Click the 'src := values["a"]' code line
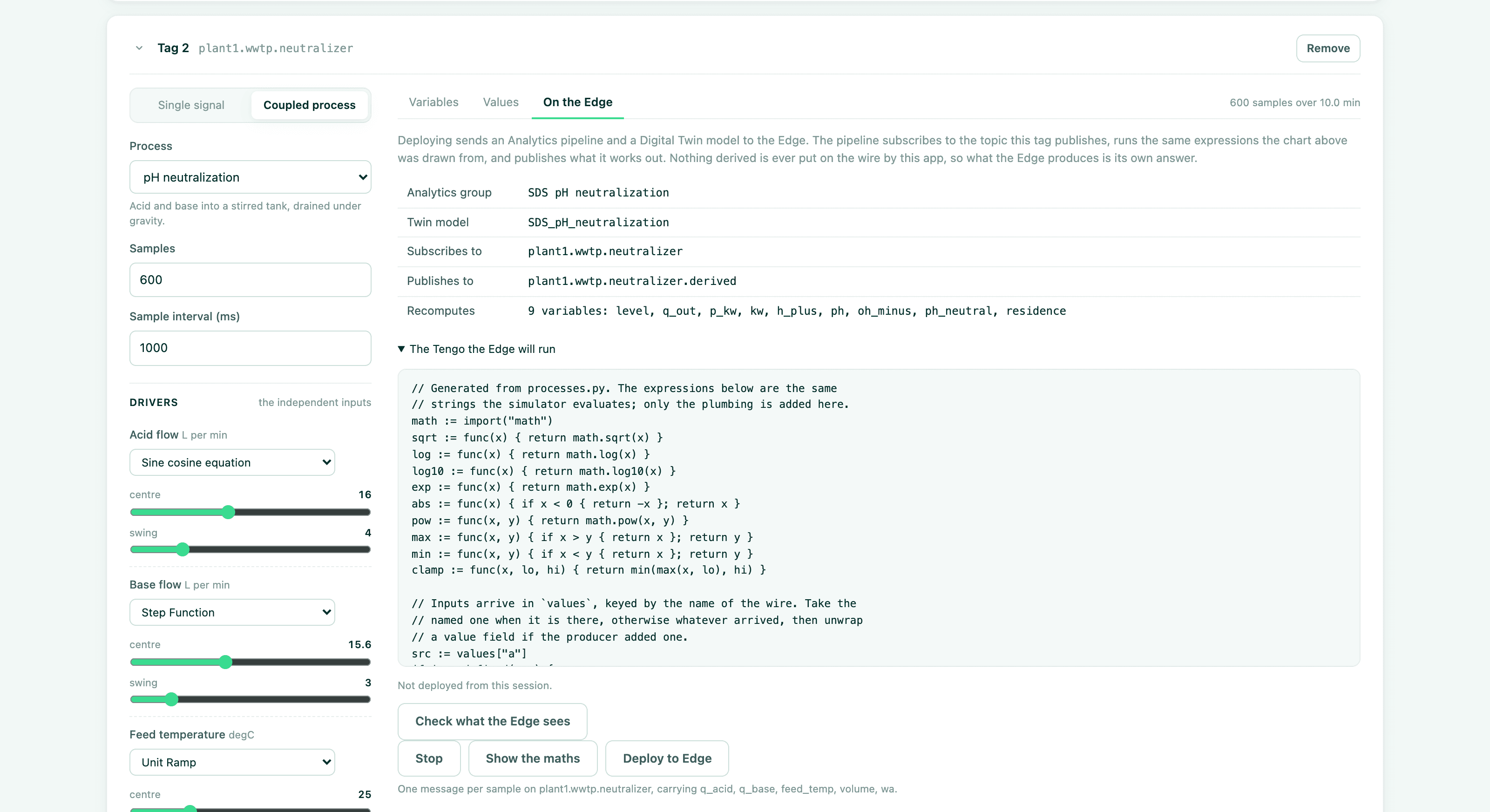 (469, 654)
